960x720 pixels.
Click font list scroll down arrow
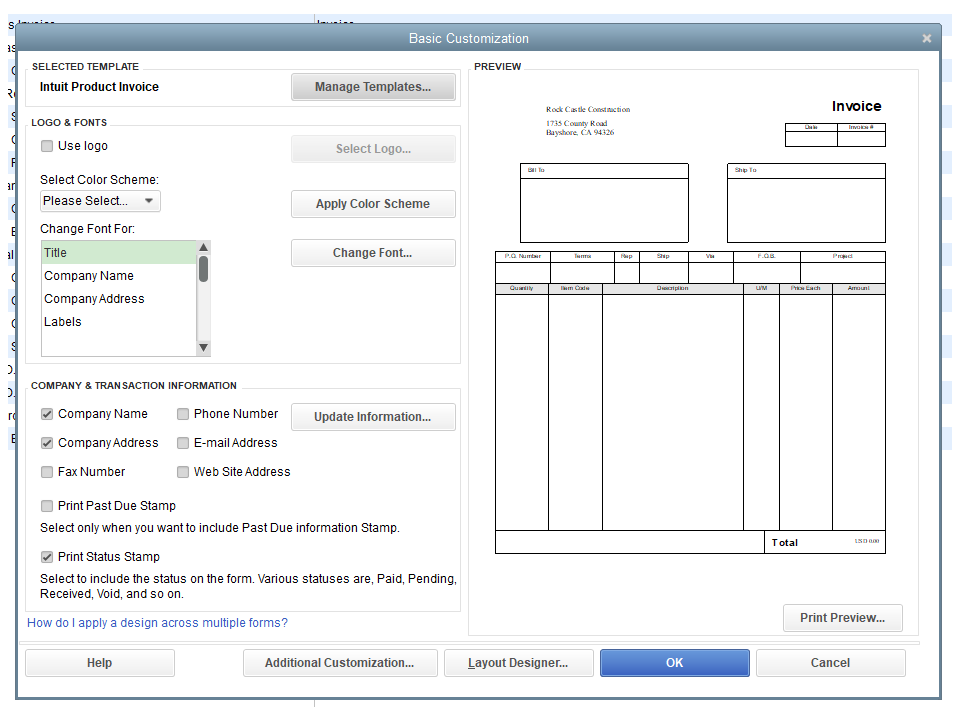(x=204, y=348)
